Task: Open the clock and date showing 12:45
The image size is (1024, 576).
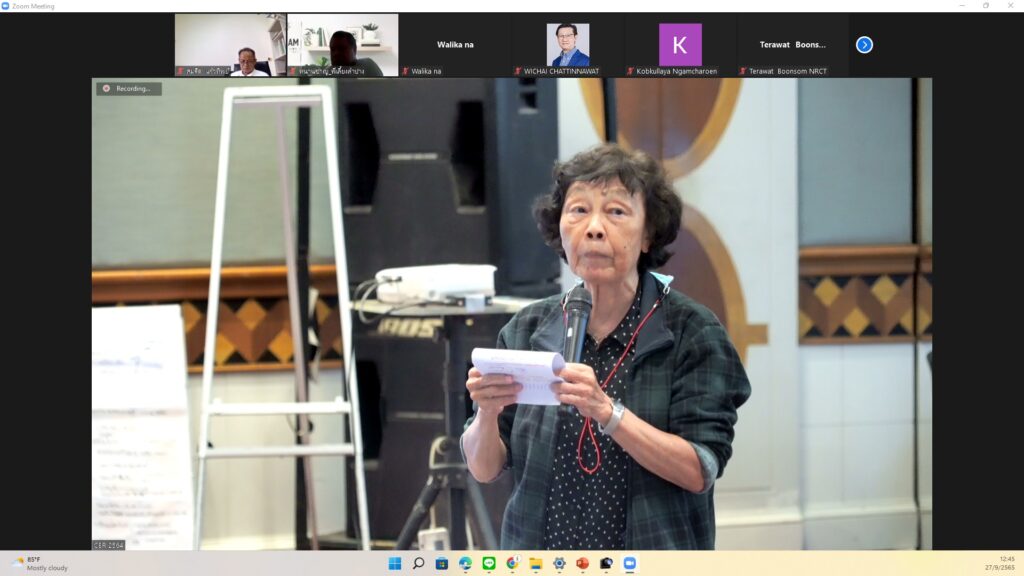Action: tap(1005, 563)
